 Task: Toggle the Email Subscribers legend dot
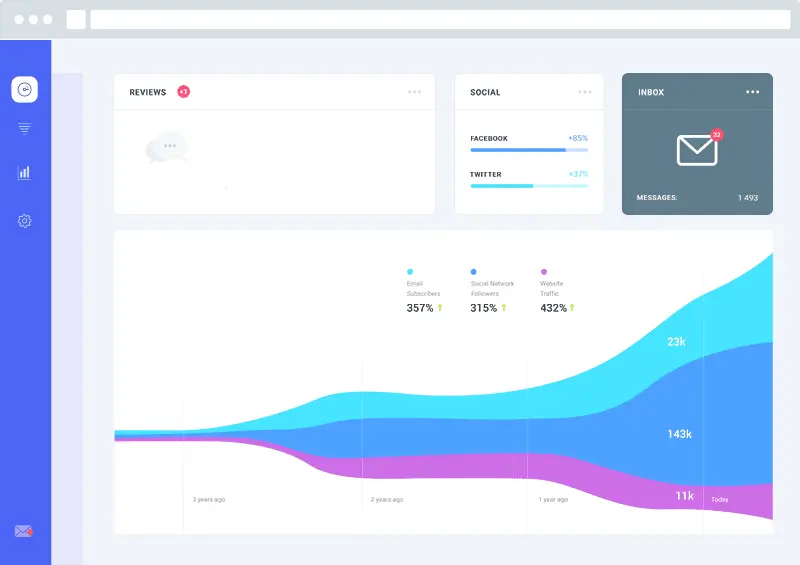(x=410, y=272)
